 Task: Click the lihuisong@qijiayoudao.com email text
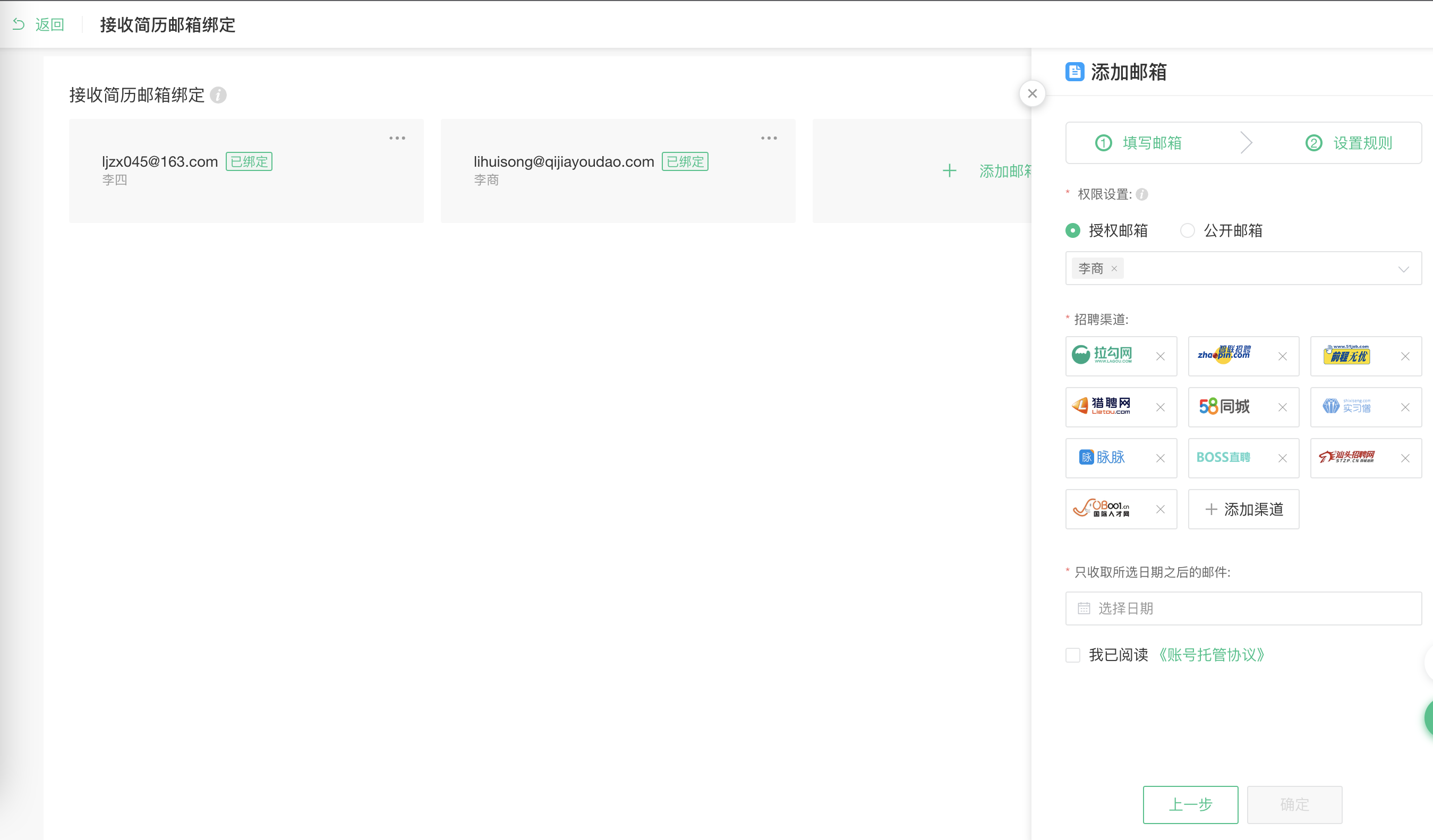(564, 161)
